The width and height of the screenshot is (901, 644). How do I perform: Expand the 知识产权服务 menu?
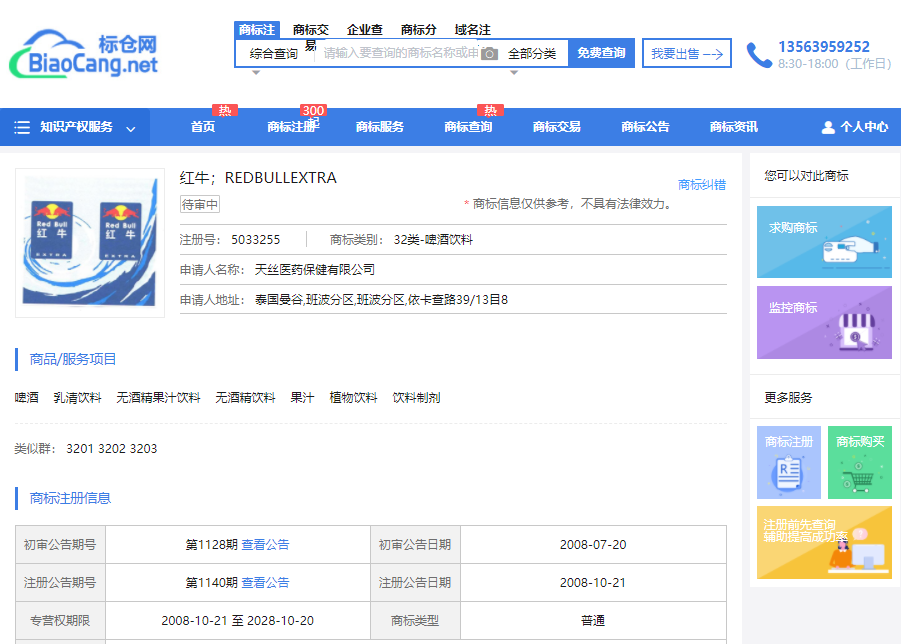click(x=76, y=127)
